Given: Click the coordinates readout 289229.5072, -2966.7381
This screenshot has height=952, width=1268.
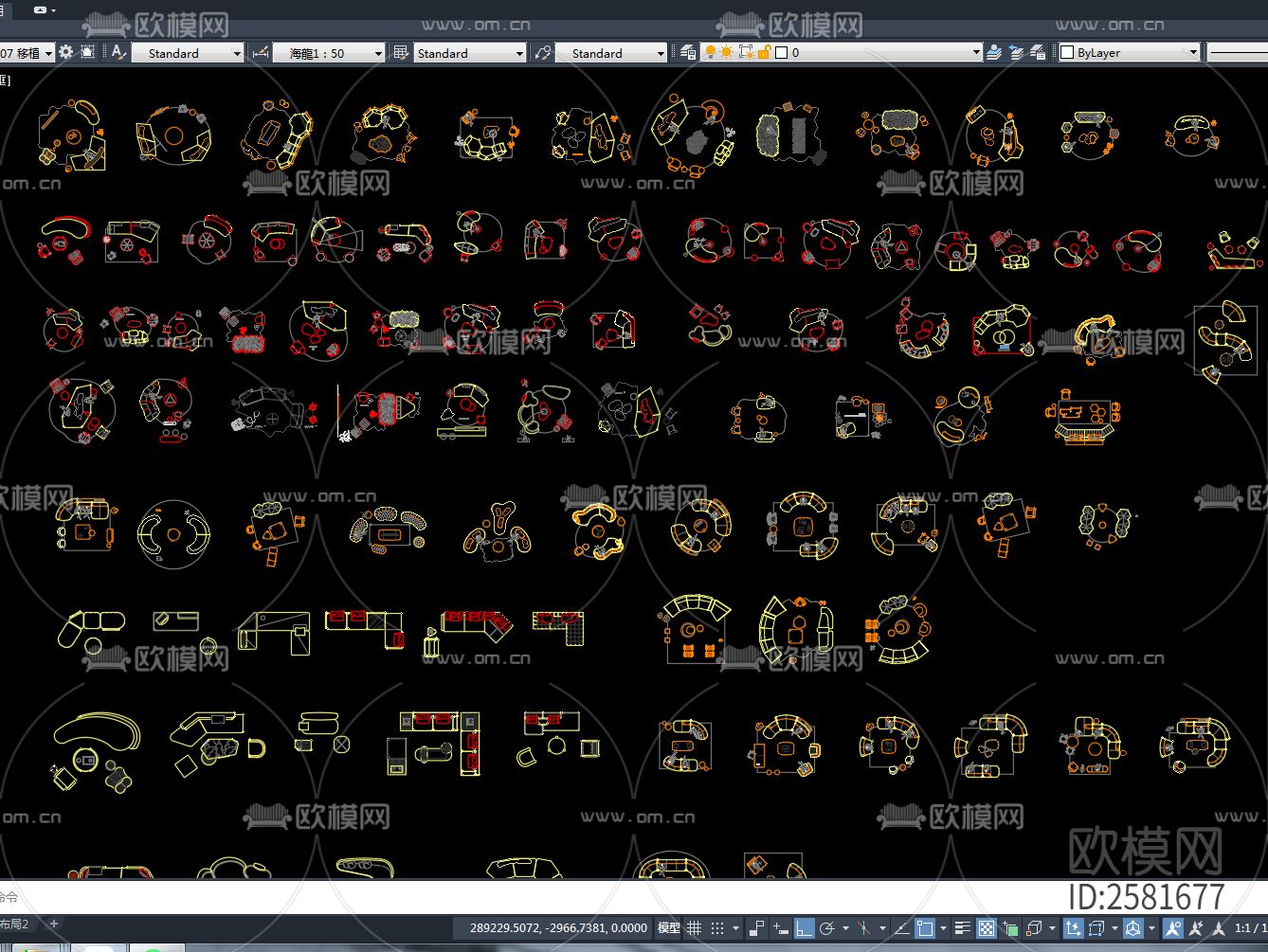Looking at the screenshot, I should click(x=558, y=928).
